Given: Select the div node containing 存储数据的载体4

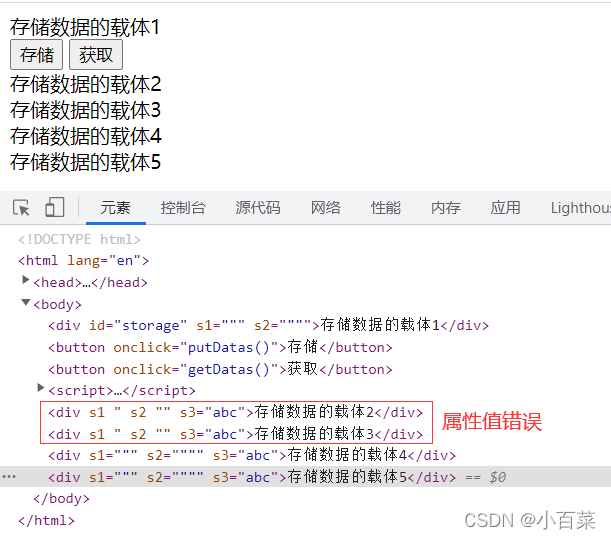Looking at the screenshot, I should (x=252, y=455).
